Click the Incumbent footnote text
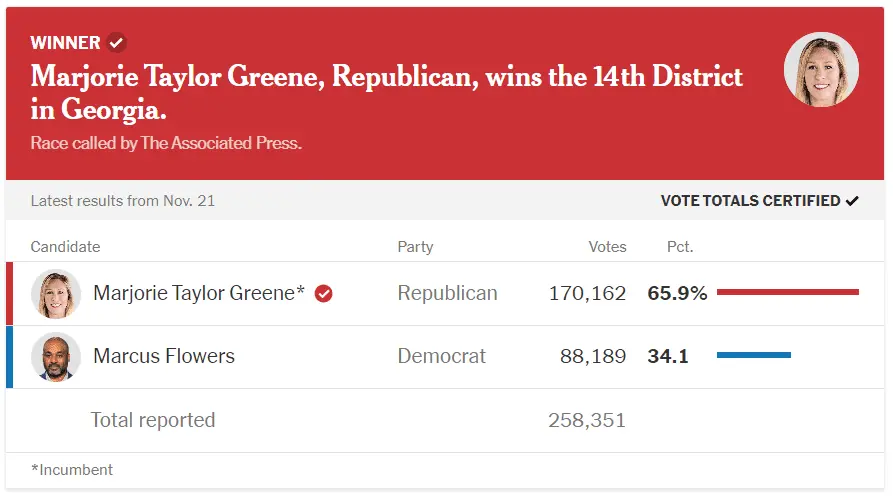Viewport: 893px width, 498px height. click(72, 470)
